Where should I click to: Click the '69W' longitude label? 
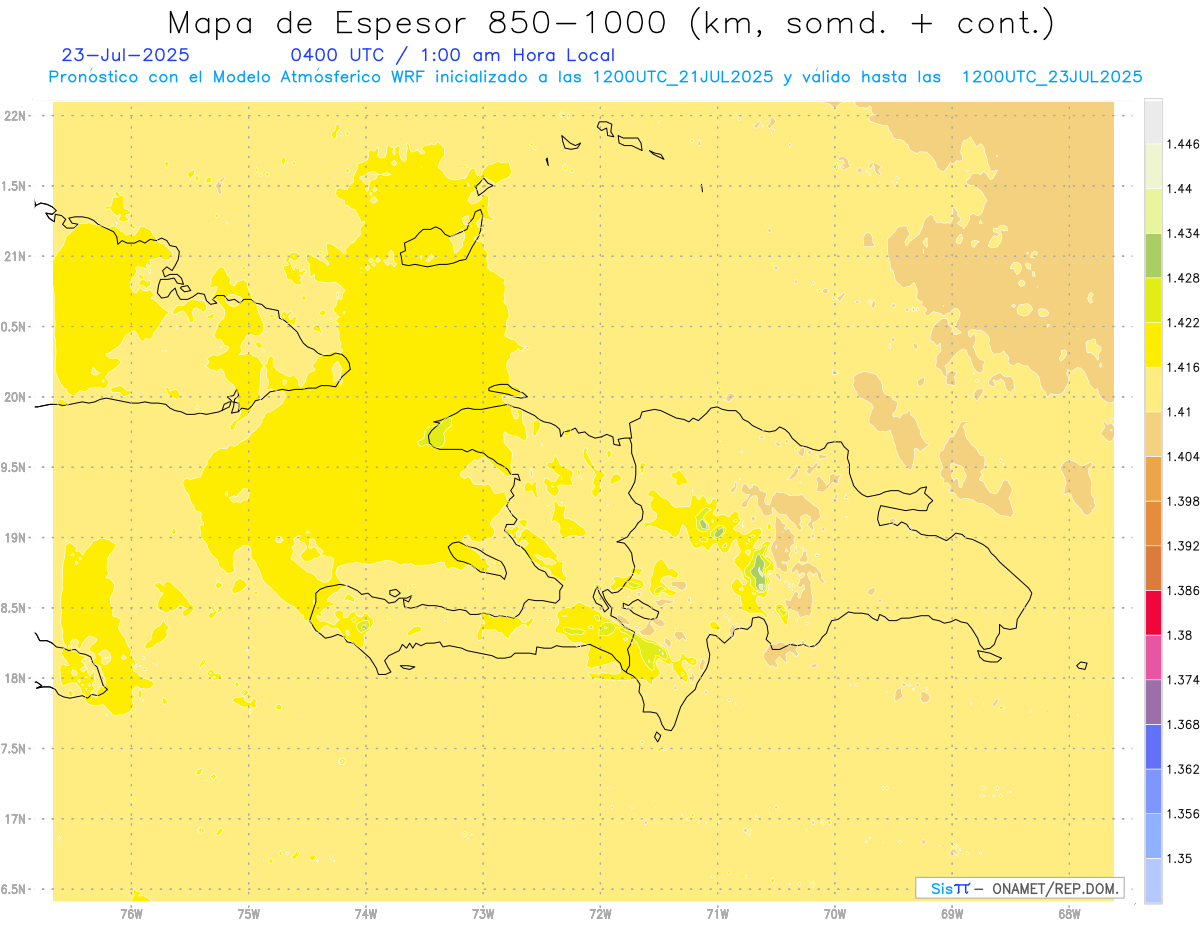click(x=952, y=913)
